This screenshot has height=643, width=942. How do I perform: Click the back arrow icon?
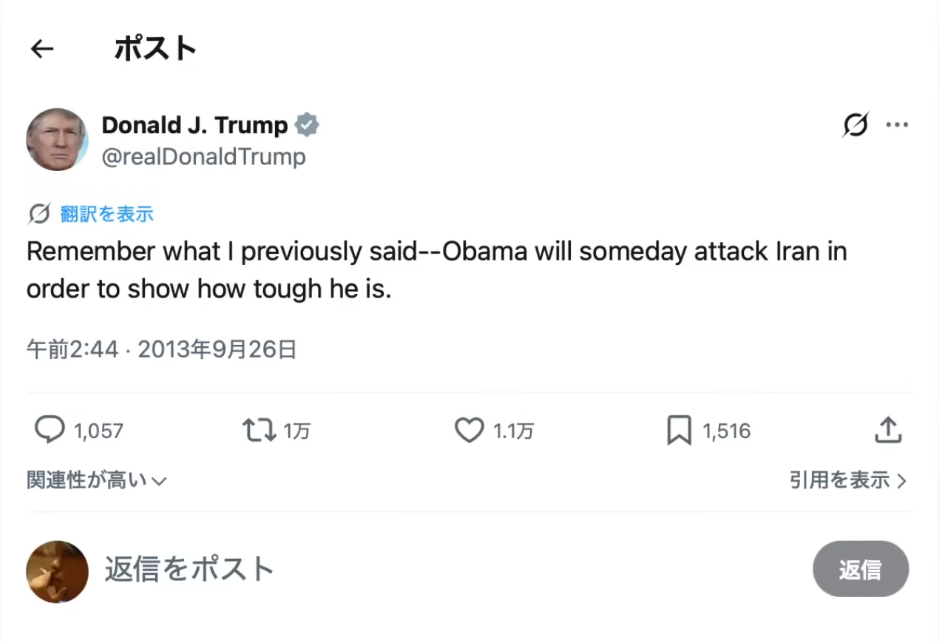point(41,49)
